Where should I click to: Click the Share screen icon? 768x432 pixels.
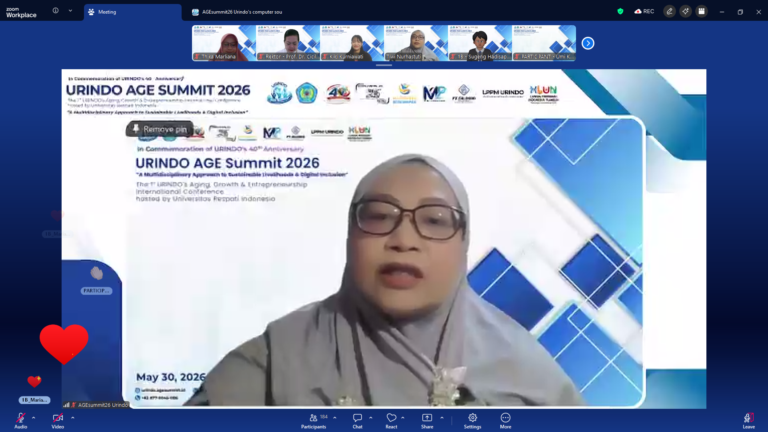point(427,420)
